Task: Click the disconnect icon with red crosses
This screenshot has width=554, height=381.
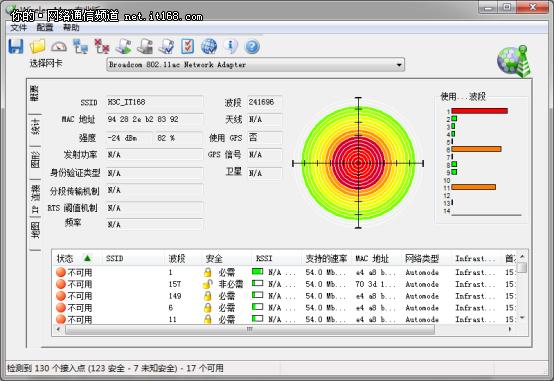Action: (x=102, y=46)
